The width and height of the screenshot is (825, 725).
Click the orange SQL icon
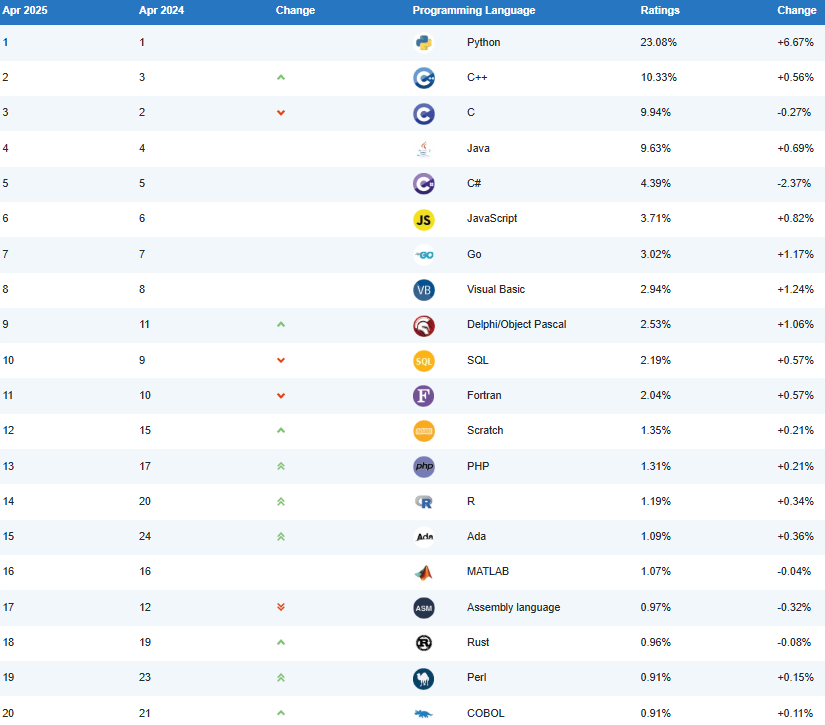click(x=423, y=361)
